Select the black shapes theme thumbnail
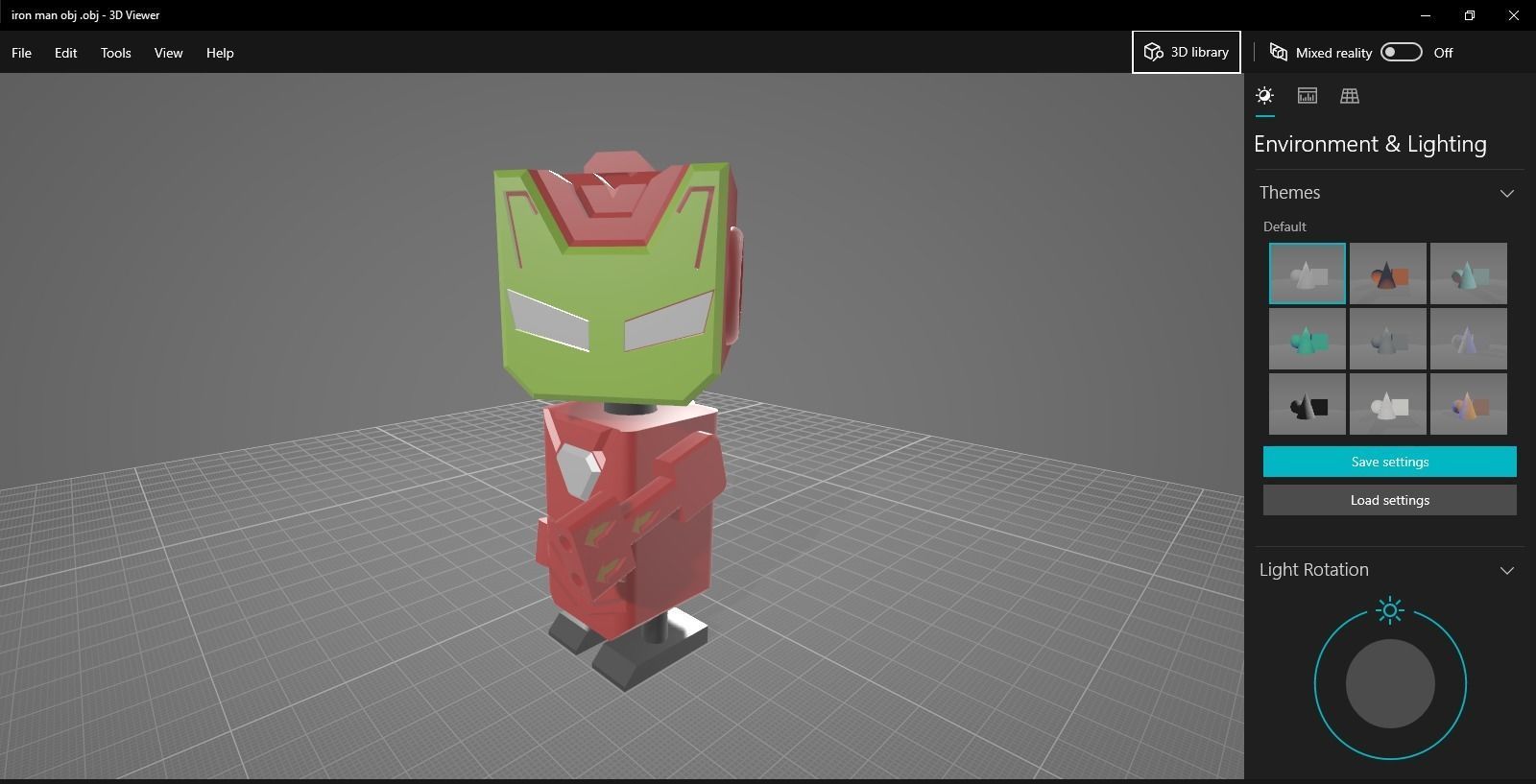The width and height of the screenshot is (1536, 784). [1307, 404]
